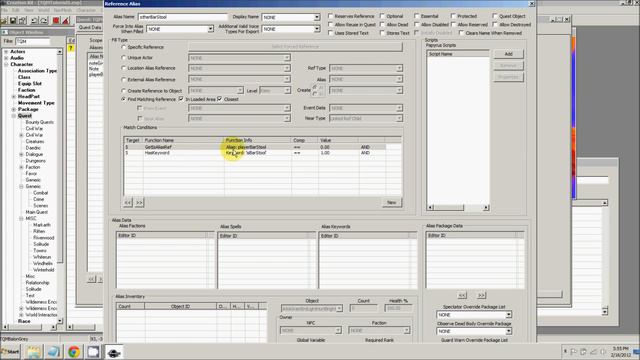This screenshot has width=640, height=360.
Task: Select the GetIsAliasRef condition row
Action: (255, 147)
